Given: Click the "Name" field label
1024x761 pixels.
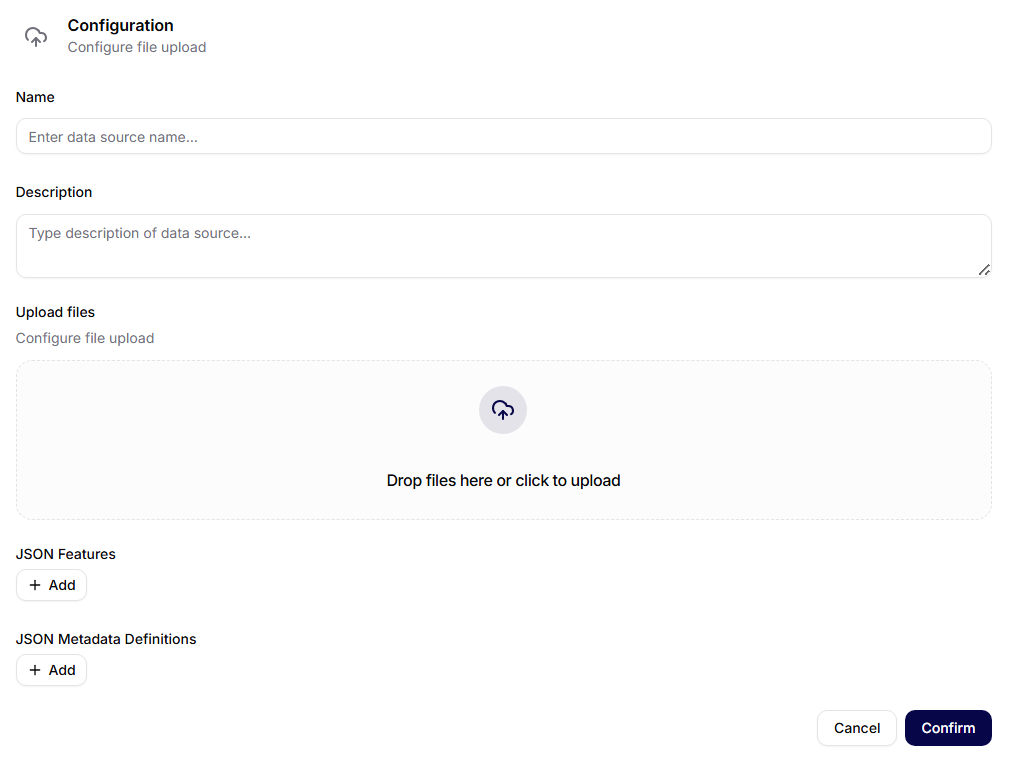Looking at the screenshot, I should pos(35,97).
